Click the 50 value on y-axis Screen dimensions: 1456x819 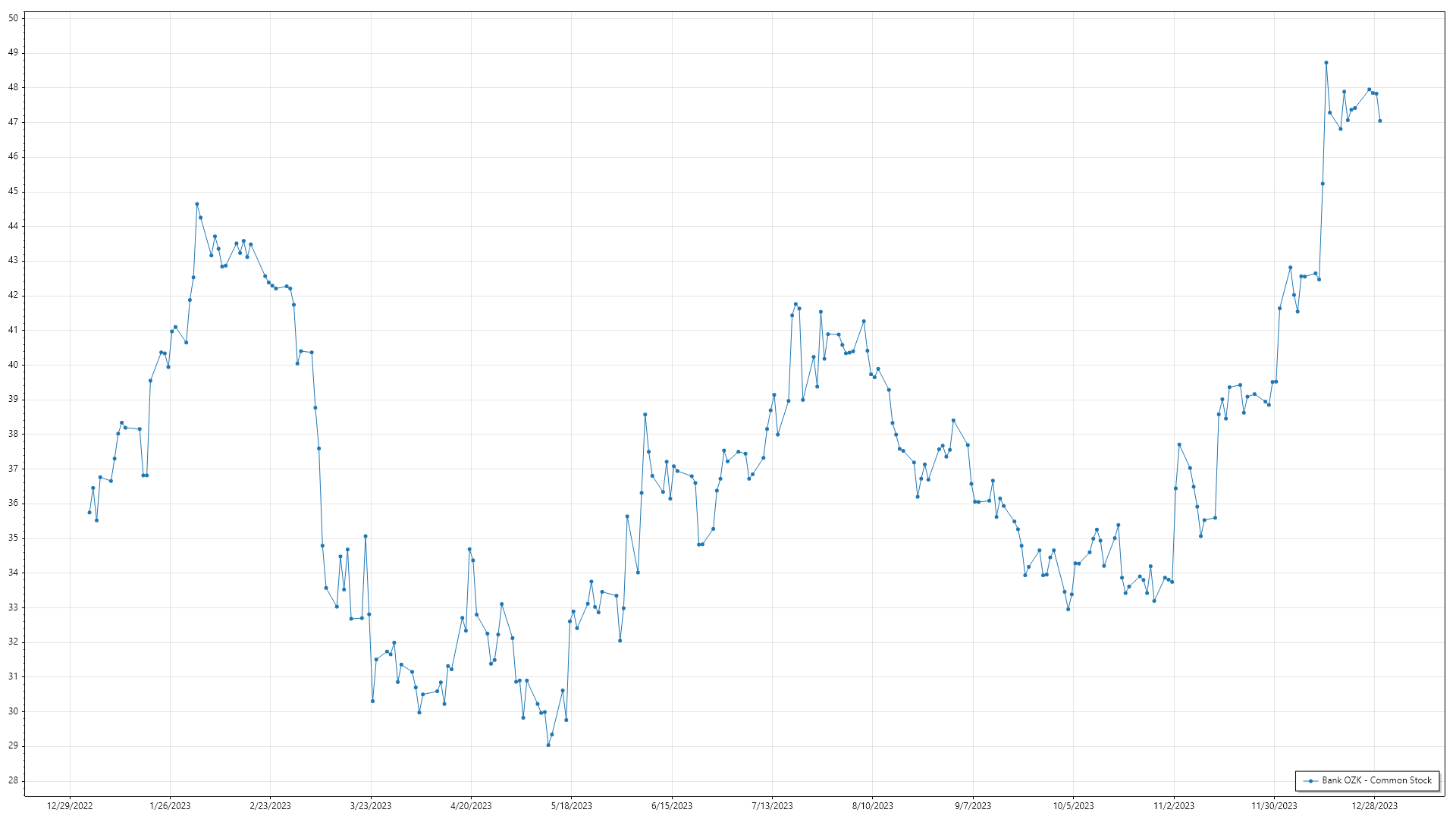[x=13, y=18]
